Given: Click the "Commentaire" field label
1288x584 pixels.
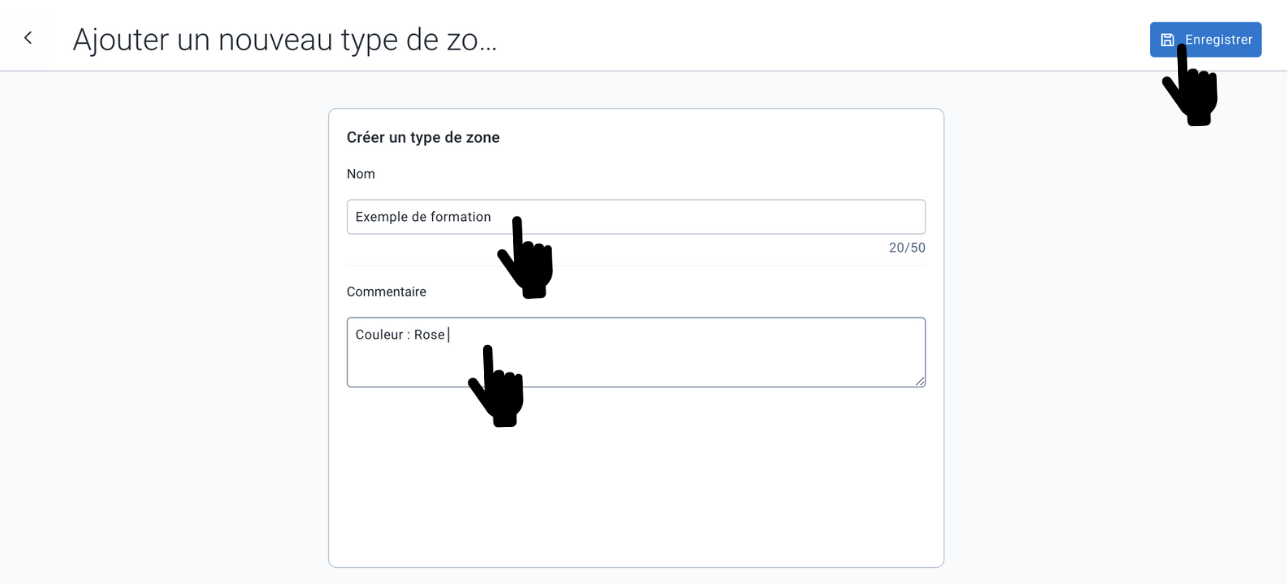Looking at the screenshot, I should tap(386, 292).
